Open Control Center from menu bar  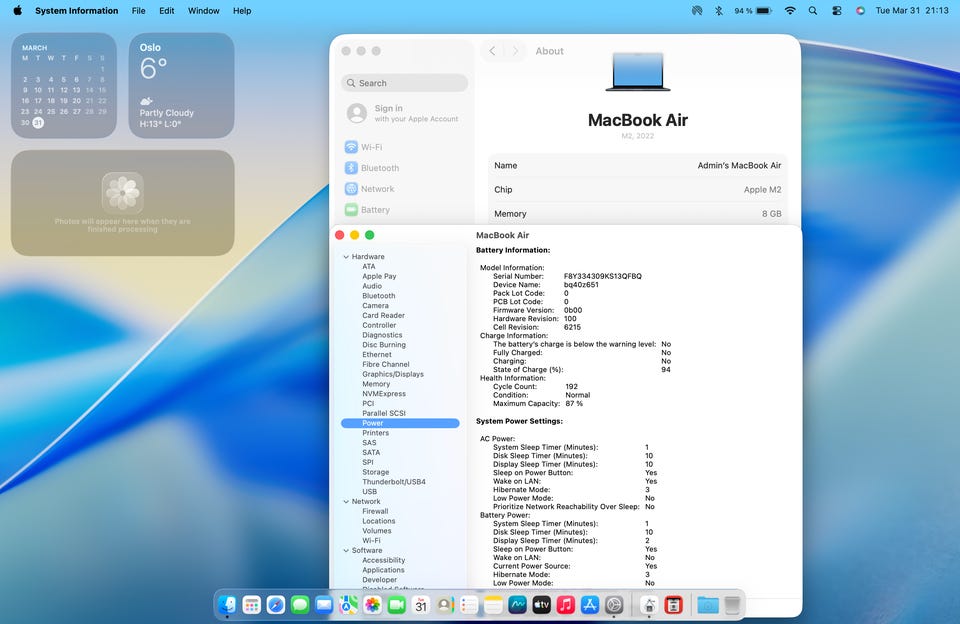(x=836, y=11)
